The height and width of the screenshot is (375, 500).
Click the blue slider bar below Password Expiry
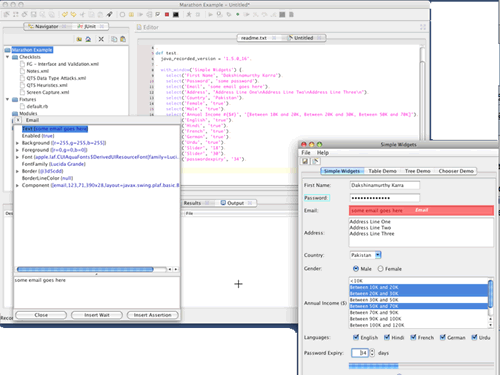(x=373, y=366)
